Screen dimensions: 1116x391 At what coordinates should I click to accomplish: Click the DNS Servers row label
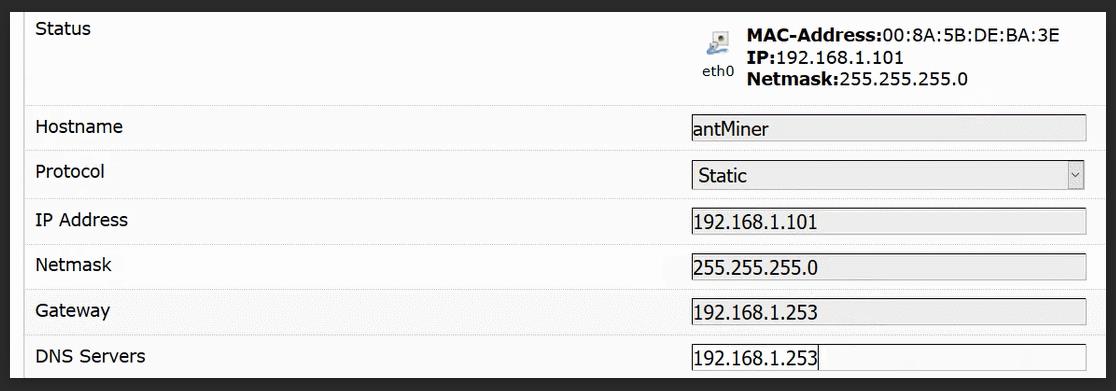[90, 356]
